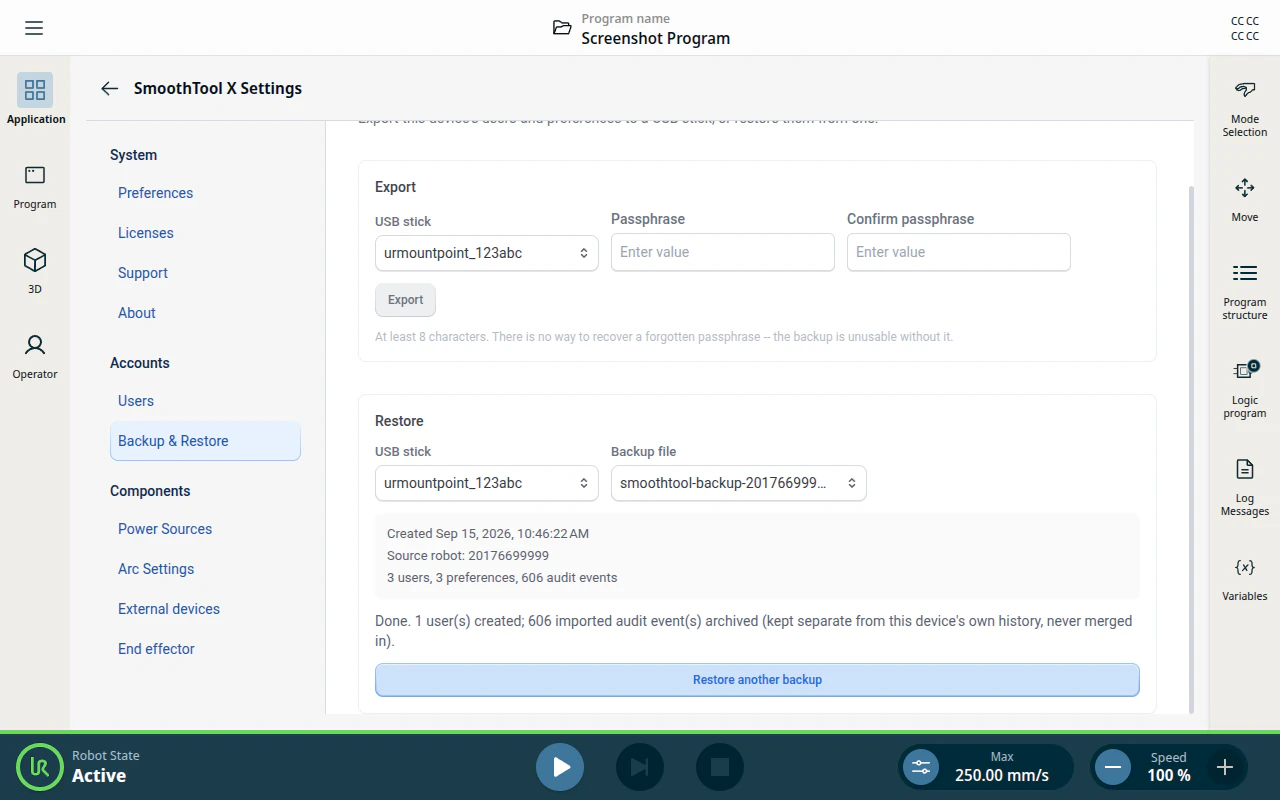Open the Export USB stick dropdown
The image size is (1280, 800).
pos(487,253)
